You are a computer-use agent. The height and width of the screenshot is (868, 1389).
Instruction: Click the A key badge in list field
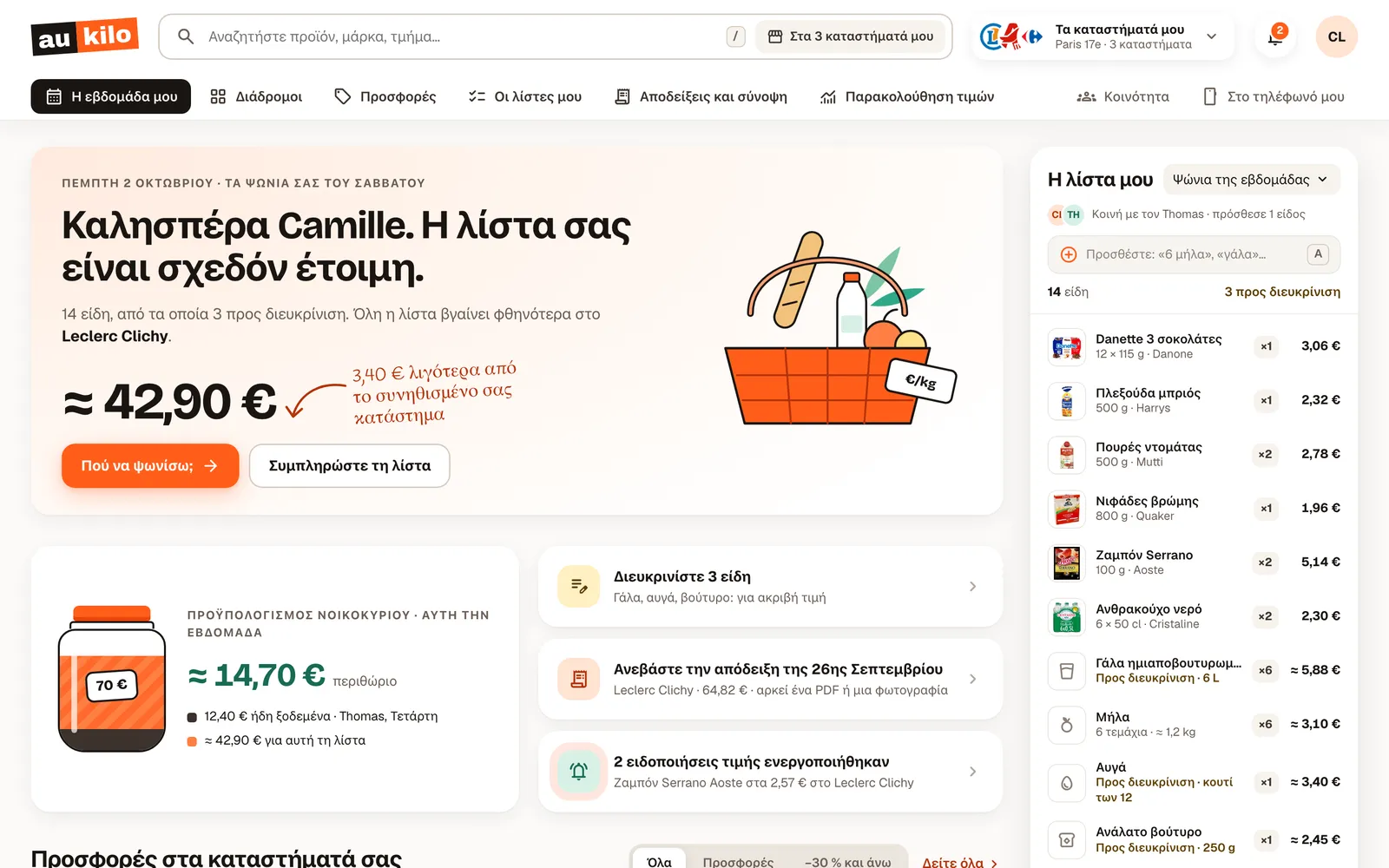coord(1318,254)
